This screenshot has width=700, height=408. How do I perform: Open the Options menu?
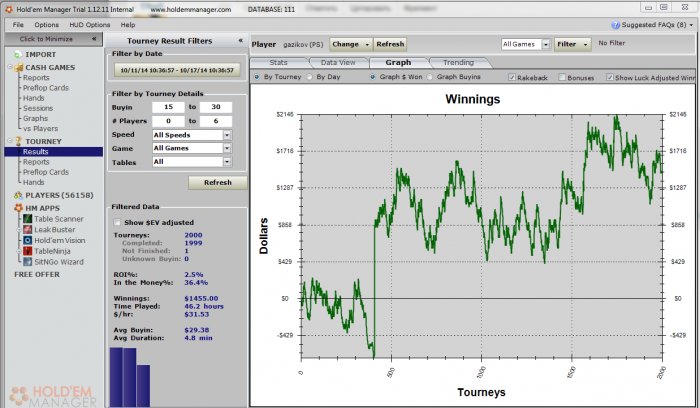click(x=46, y=25)
